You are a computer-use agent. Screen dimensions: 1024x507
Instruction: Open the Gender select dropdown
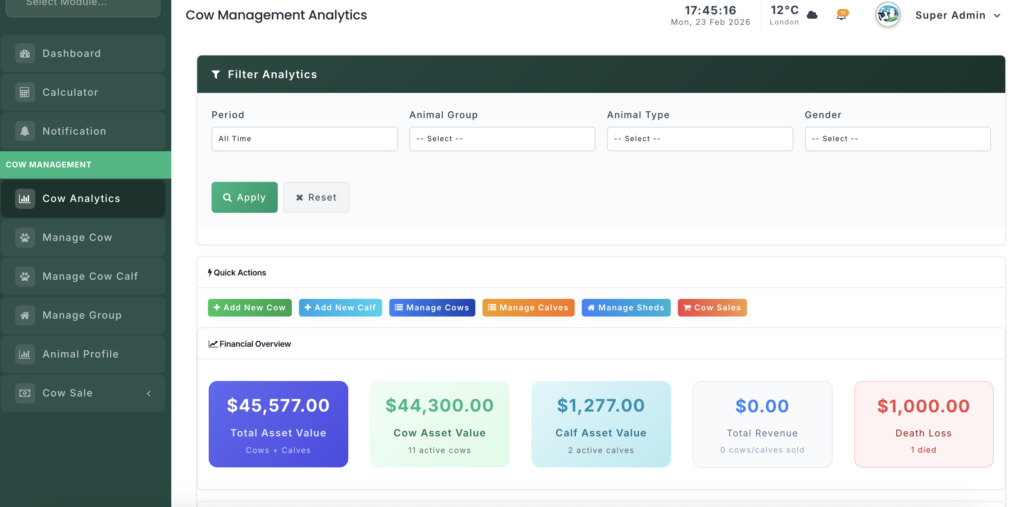click(x=897, y=139)
